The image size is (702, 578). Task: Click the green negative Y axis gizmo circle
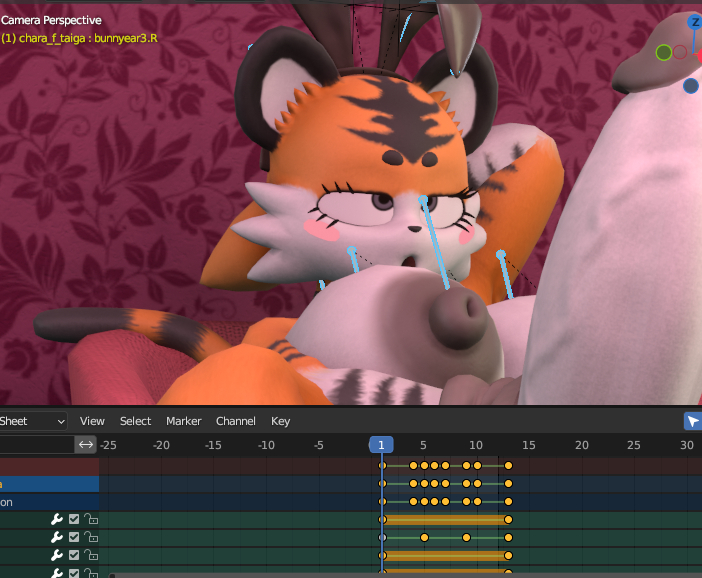click(x=664, y=52)
